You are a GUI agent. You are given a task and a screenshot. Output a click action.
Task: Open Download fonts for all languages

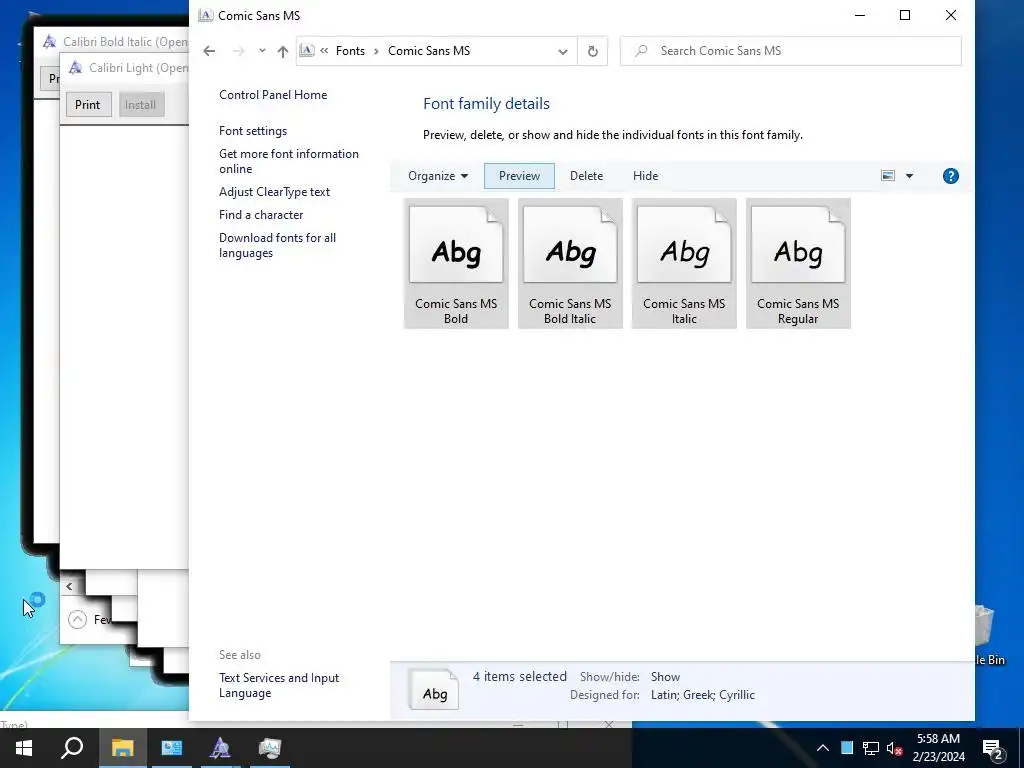(x=278, y=246)
